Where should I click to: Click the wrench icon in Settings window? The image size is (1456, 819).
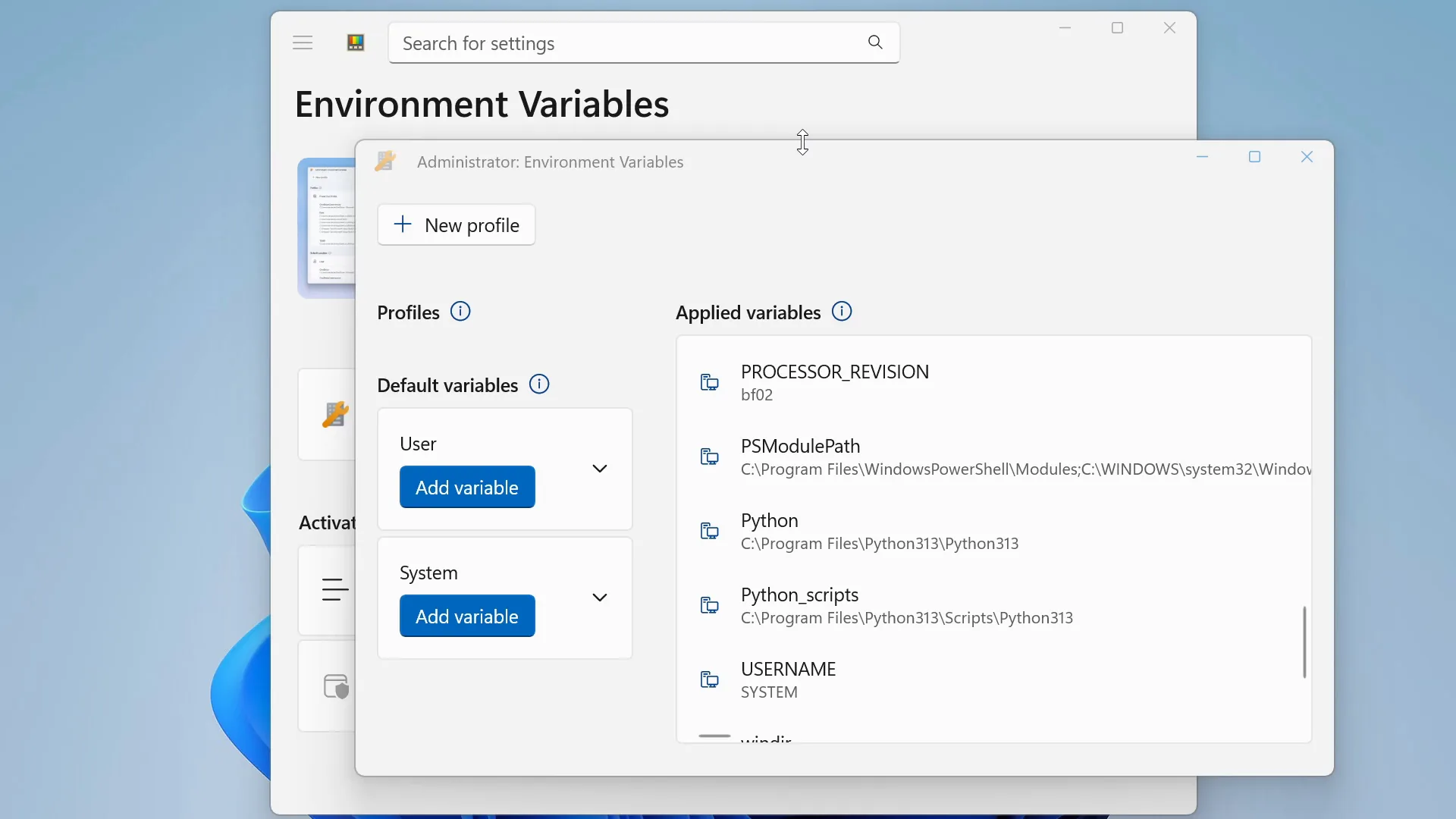pos(335,414)
